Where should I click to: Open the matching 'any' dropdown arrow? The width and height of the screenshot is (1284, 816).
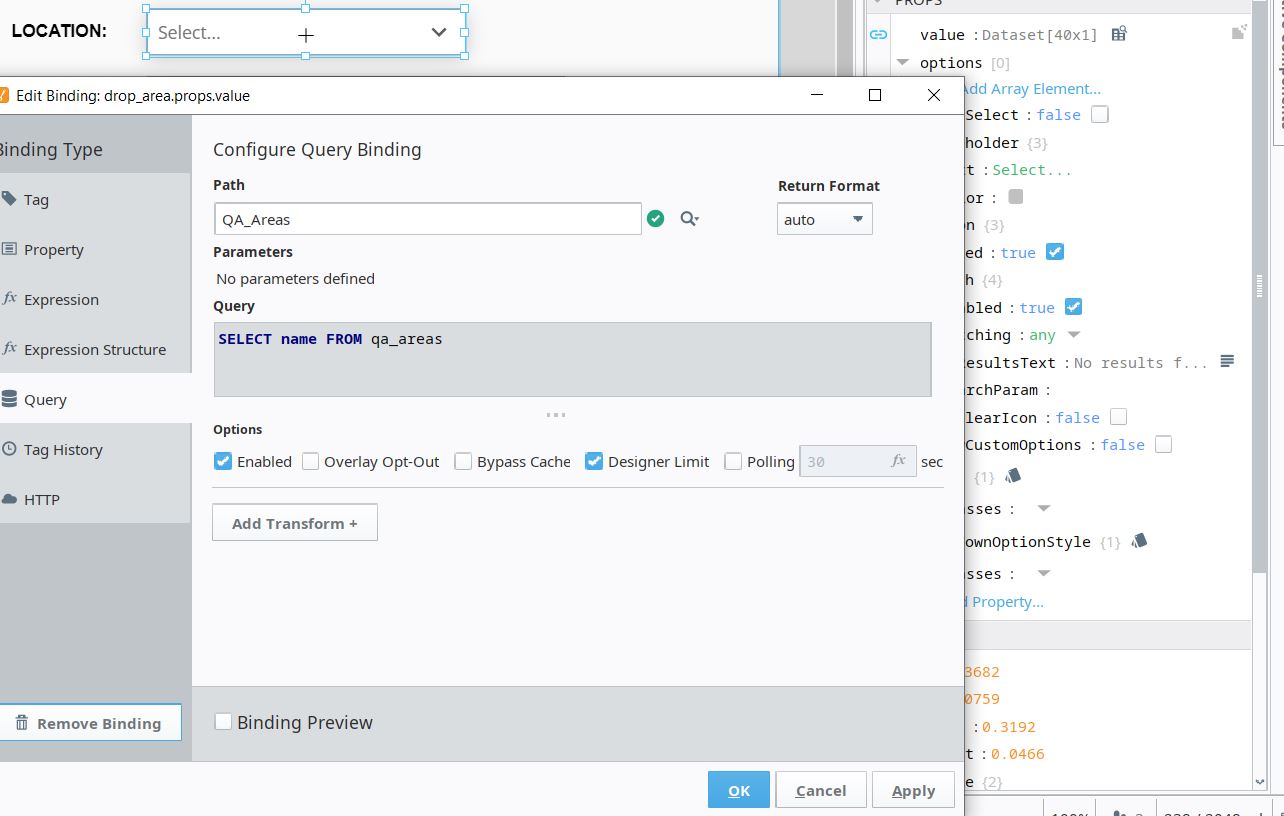(x=1074, y=334)
